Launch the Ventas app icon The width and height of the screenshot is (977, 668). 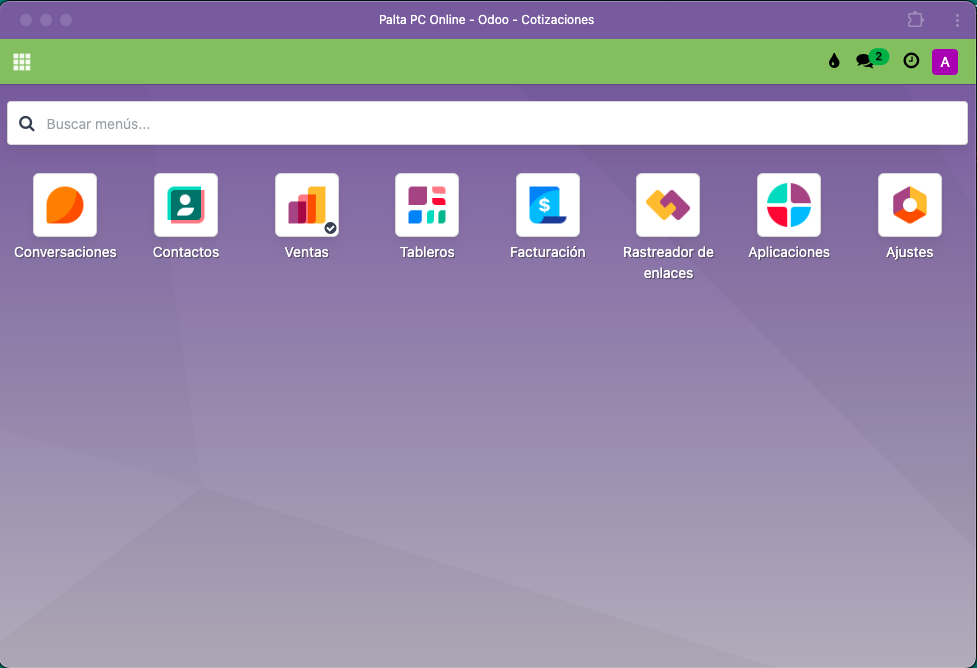point(306,205)
